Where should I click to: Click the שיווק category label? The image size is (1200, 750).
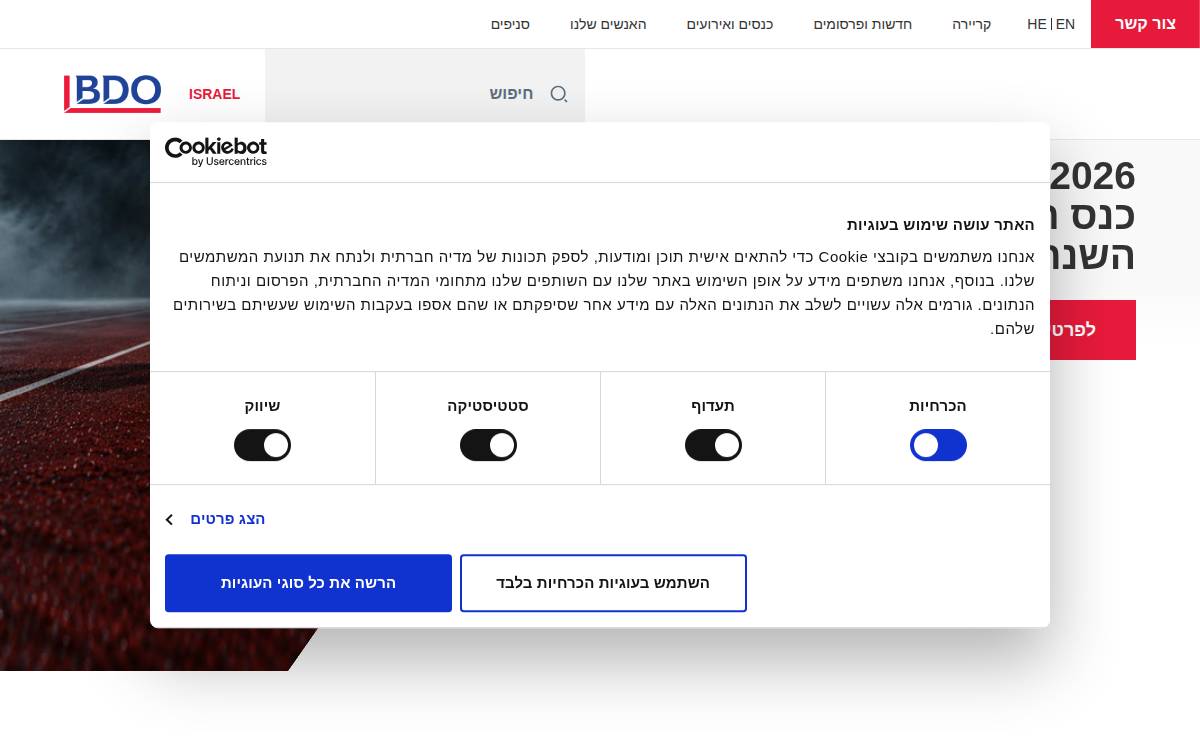262,406
